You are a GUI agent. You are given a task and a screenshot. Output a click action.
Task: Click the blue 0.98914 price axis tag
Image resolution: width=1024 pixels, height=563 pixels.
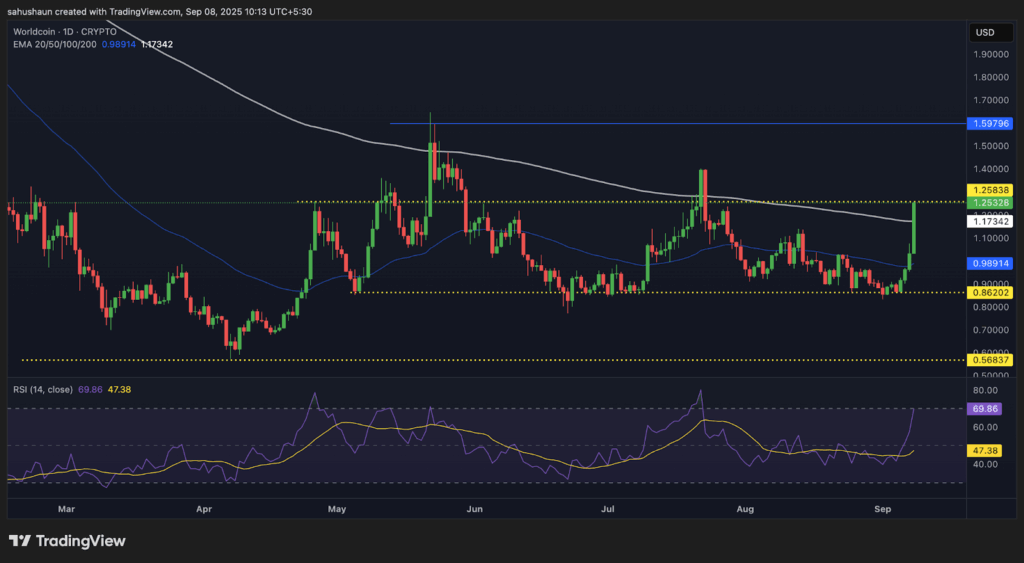[x=990, y=263]
